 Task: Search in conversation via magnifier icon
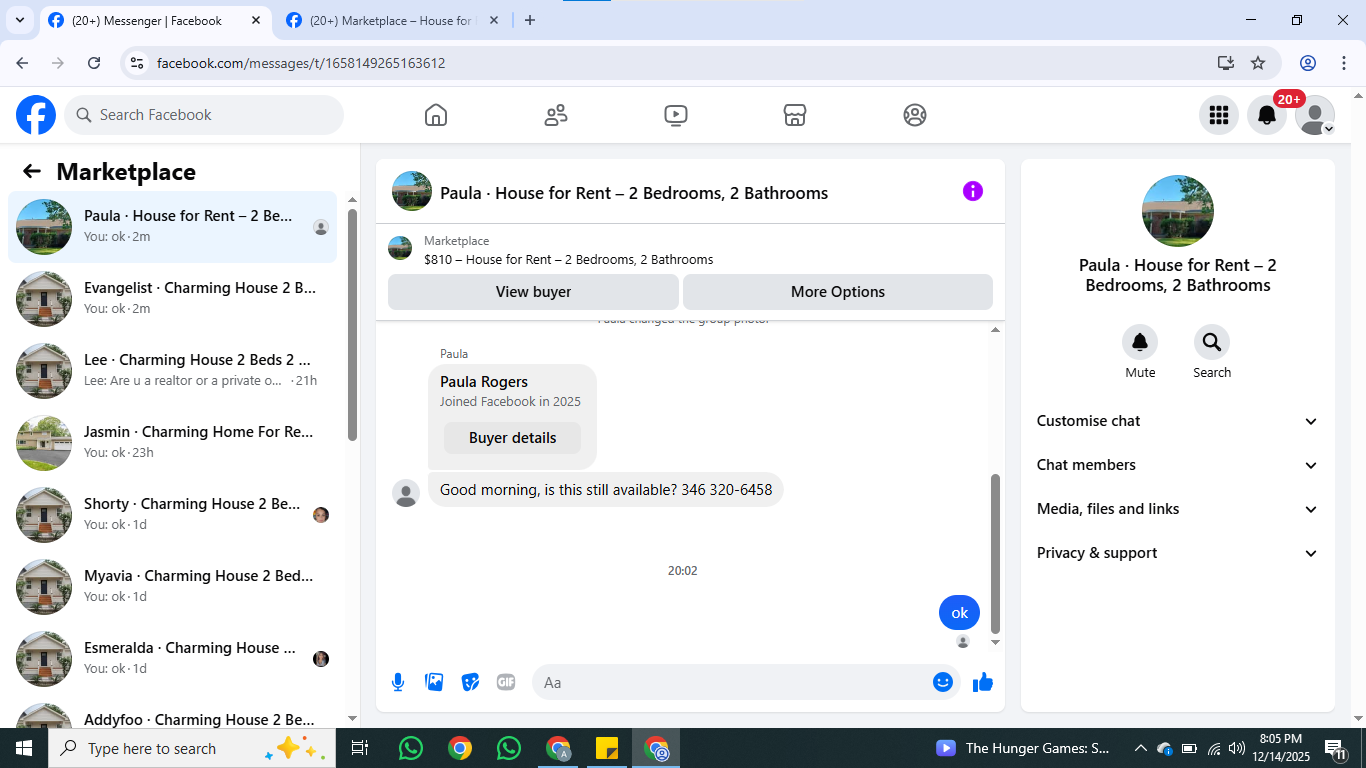(x=1212, y=343)
